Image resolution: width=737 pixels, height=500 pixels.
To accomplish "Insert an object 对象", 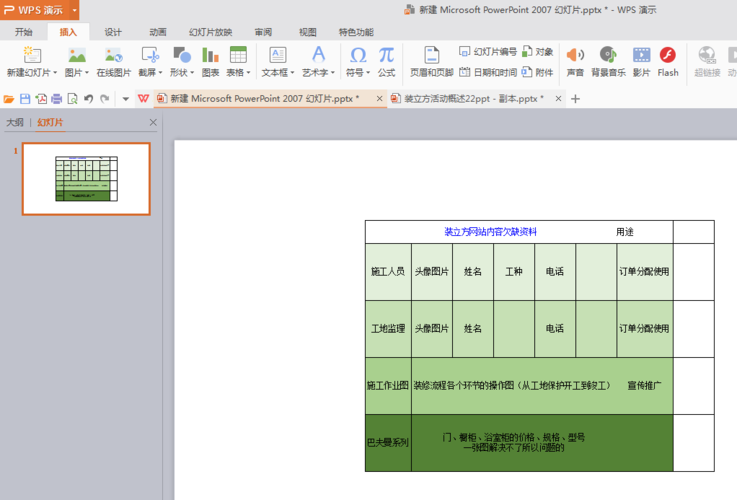I will pos(537,52).
